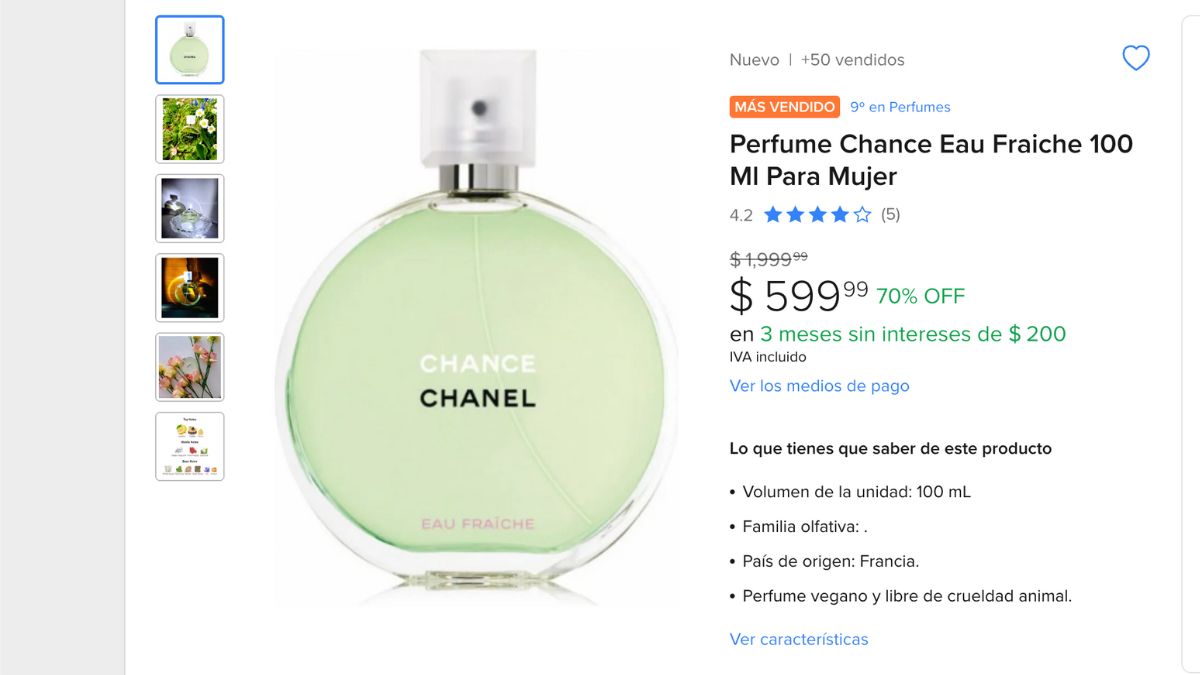
Task: View the white flowers thumbnail image
Action: [x=190, y=129]
